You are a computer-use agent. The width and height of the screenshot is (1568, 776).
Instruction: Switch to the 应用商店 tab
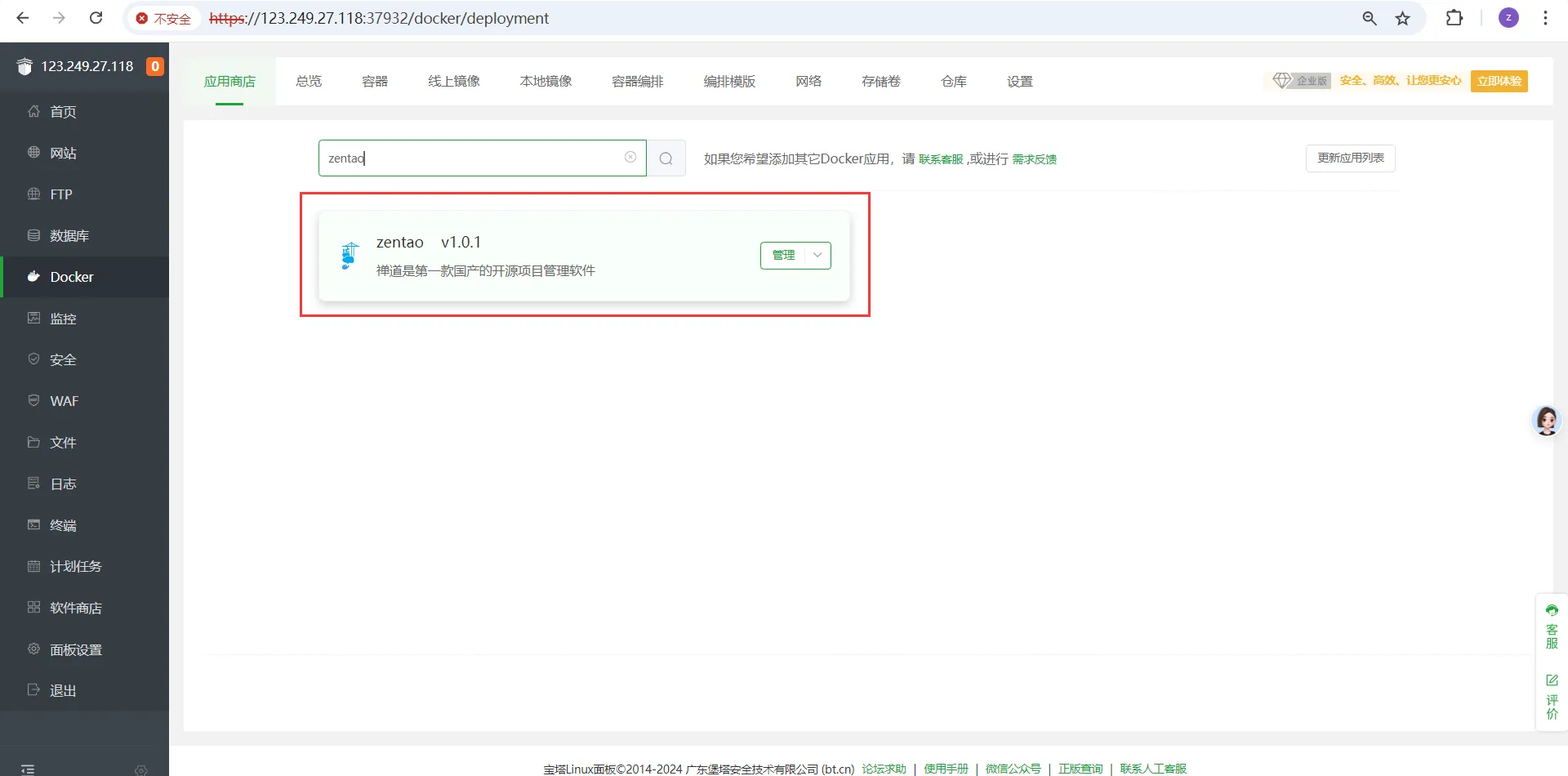(229, 81)
